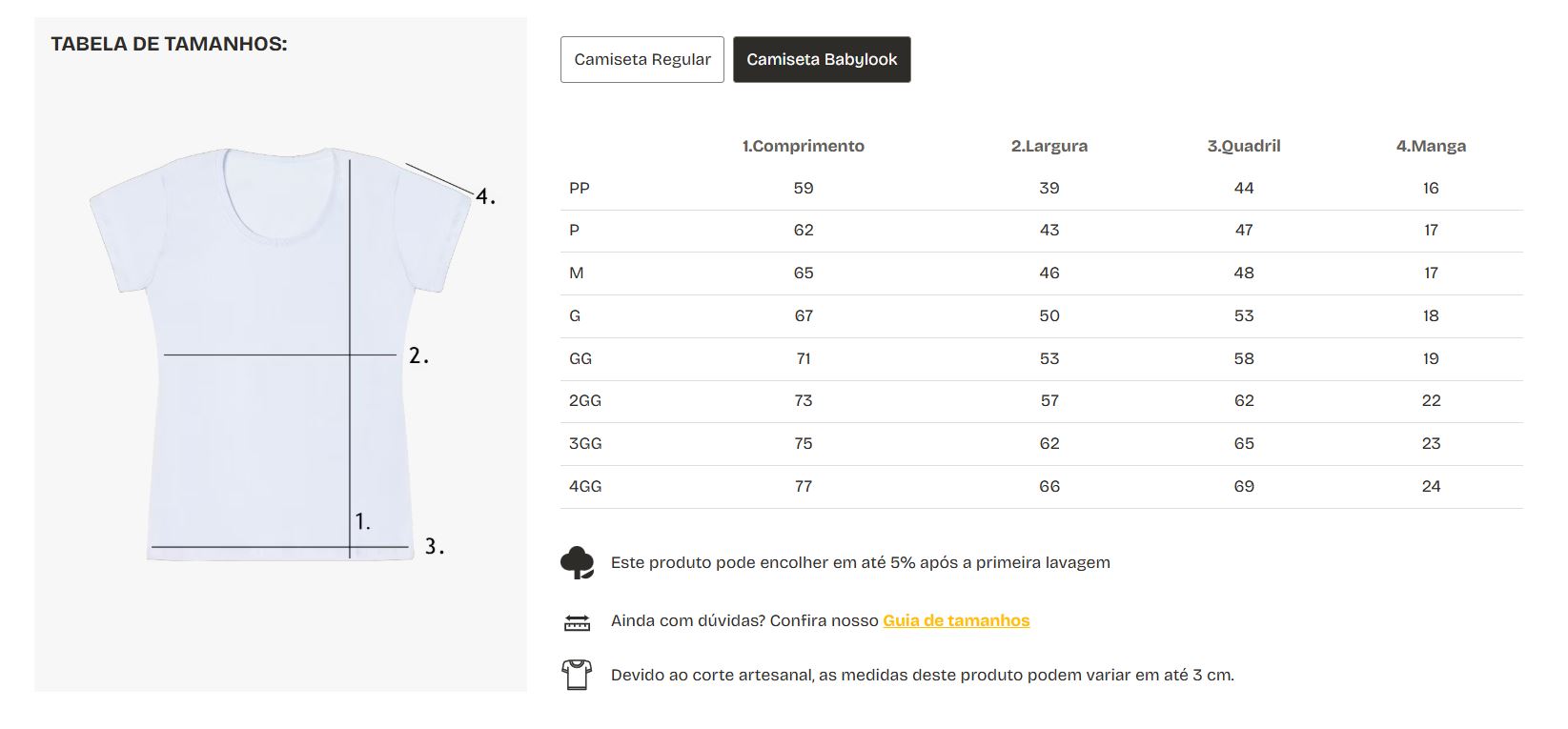Viewport: 1568px width, 729px height.
Task: Click width marker number 2 on diagram
Action: pos(418,356)
